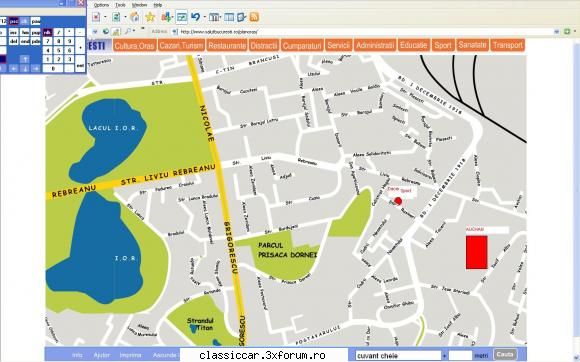Click the Refresh page toolbar icon

(116, 17)
